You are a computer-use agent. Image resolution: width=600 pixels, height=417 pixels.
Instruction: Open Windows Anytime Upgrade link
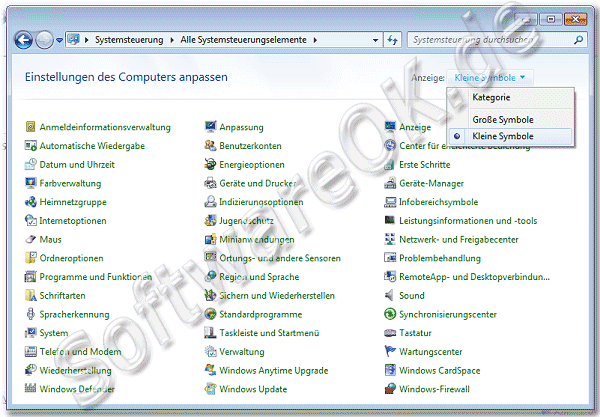tap(274, 370)
